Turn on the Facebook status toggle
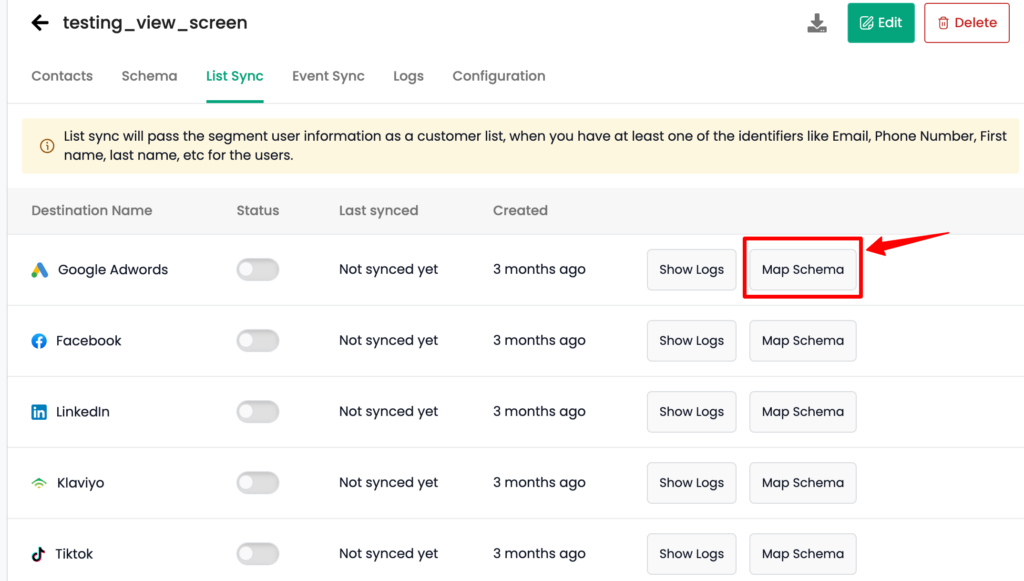This screenshot has width=1024, height=581. click(258, 341)
